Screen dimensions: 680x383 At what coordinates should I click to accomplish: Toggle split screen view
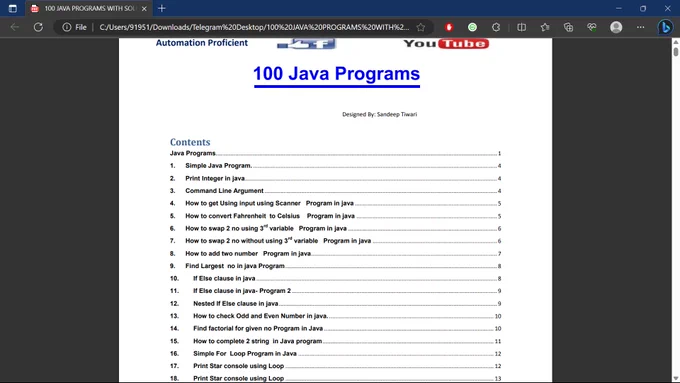(x=521, y=27)
